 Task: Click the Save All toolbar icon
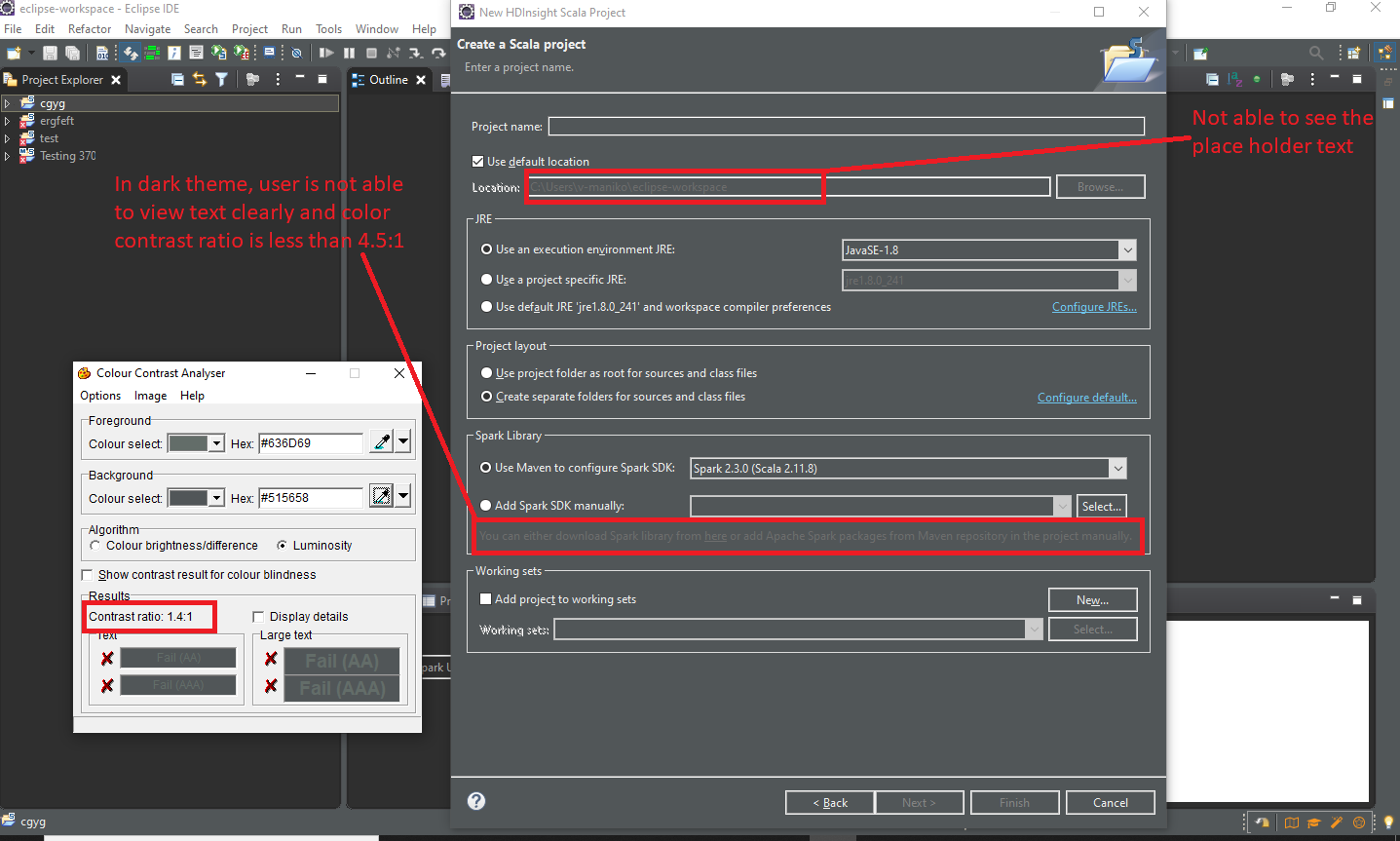tap(73, 53)
